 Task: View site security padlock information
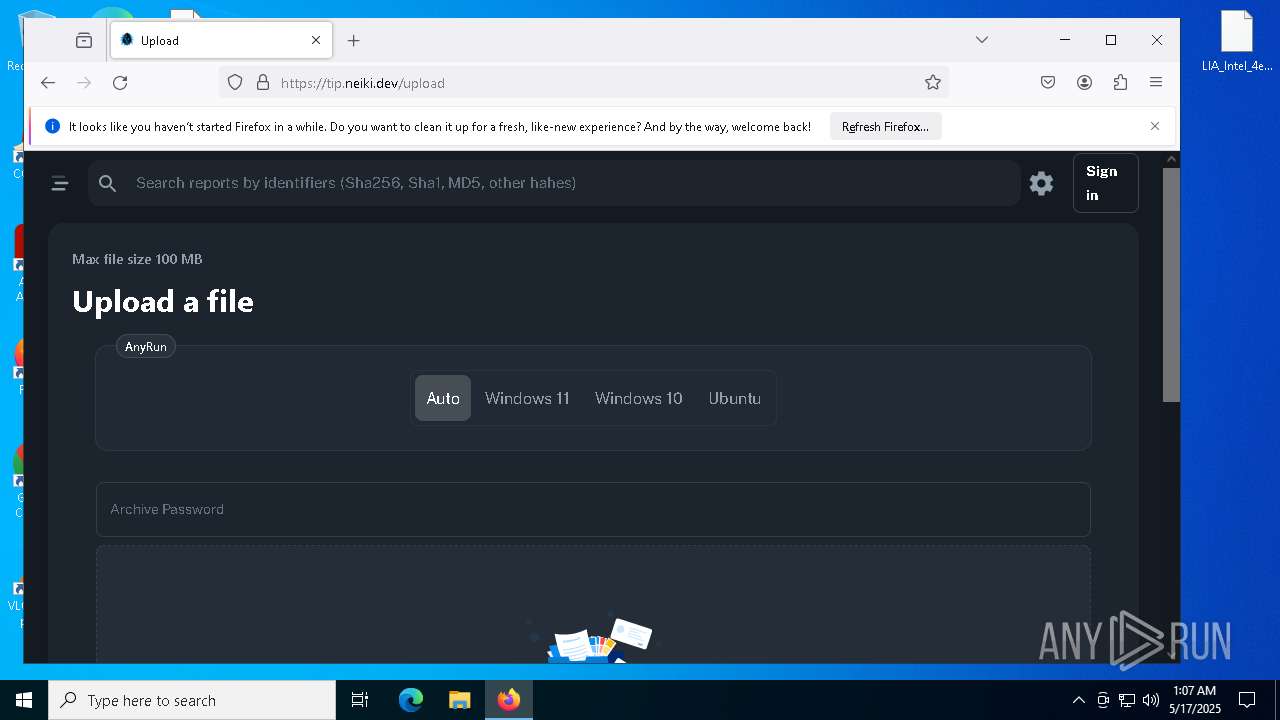click(263, 83)
